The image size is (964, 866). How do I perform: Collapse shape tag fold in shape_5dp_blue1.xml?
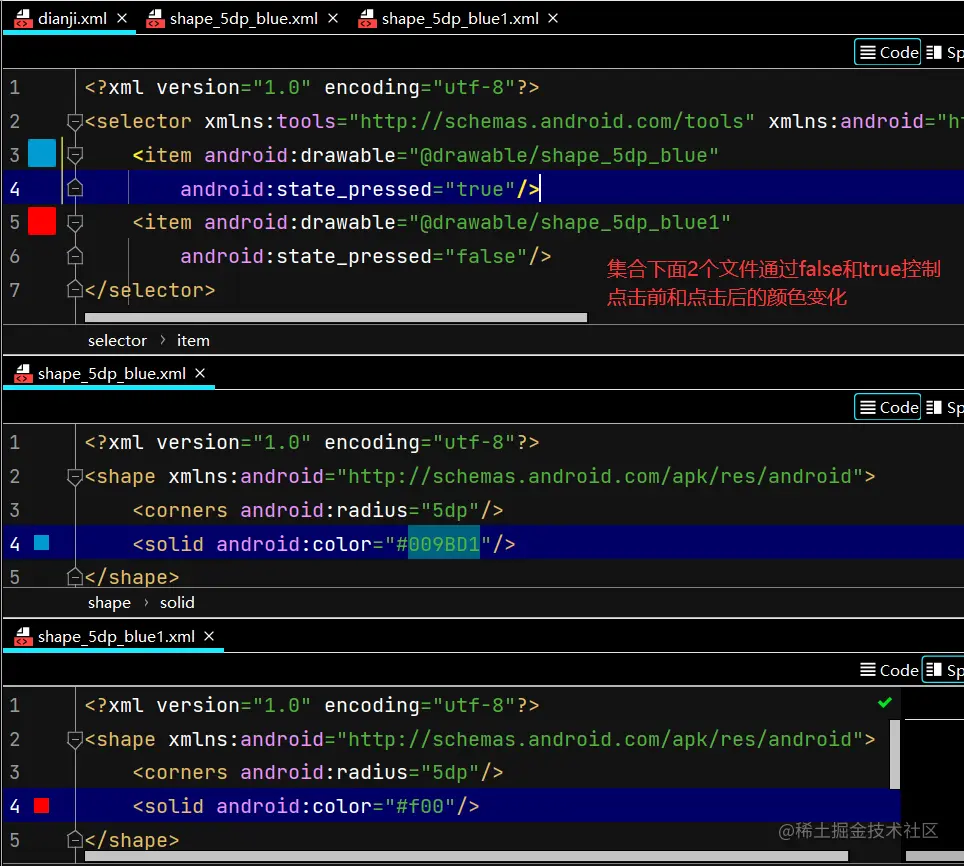[74, 740]
